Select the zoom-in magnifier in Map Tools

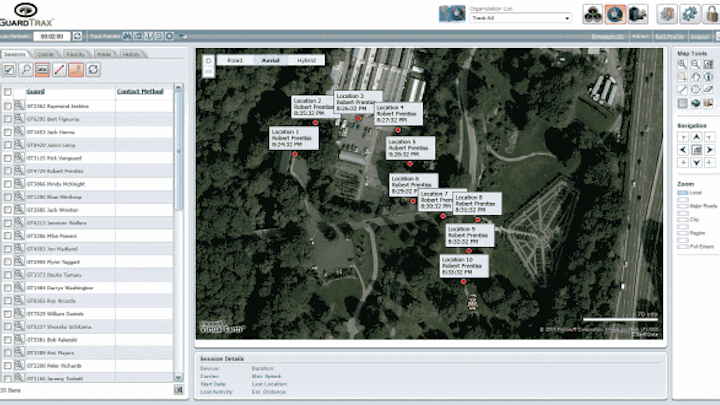click(x=682, y=65)
